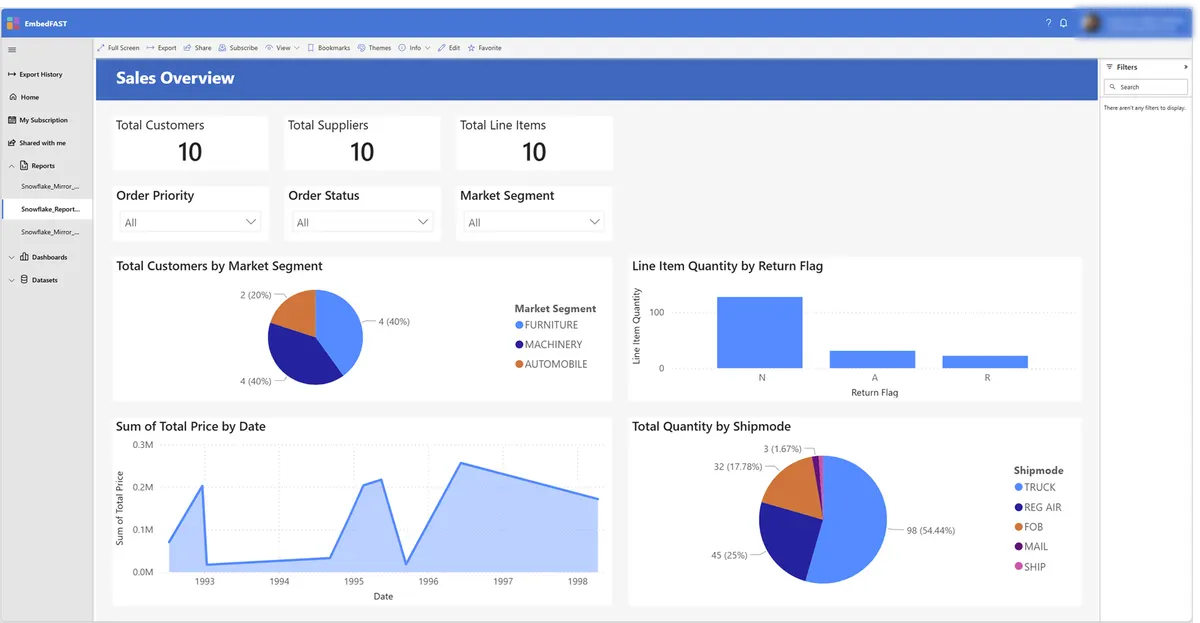Click the Export toolbar icon

(x=161, y=48)
